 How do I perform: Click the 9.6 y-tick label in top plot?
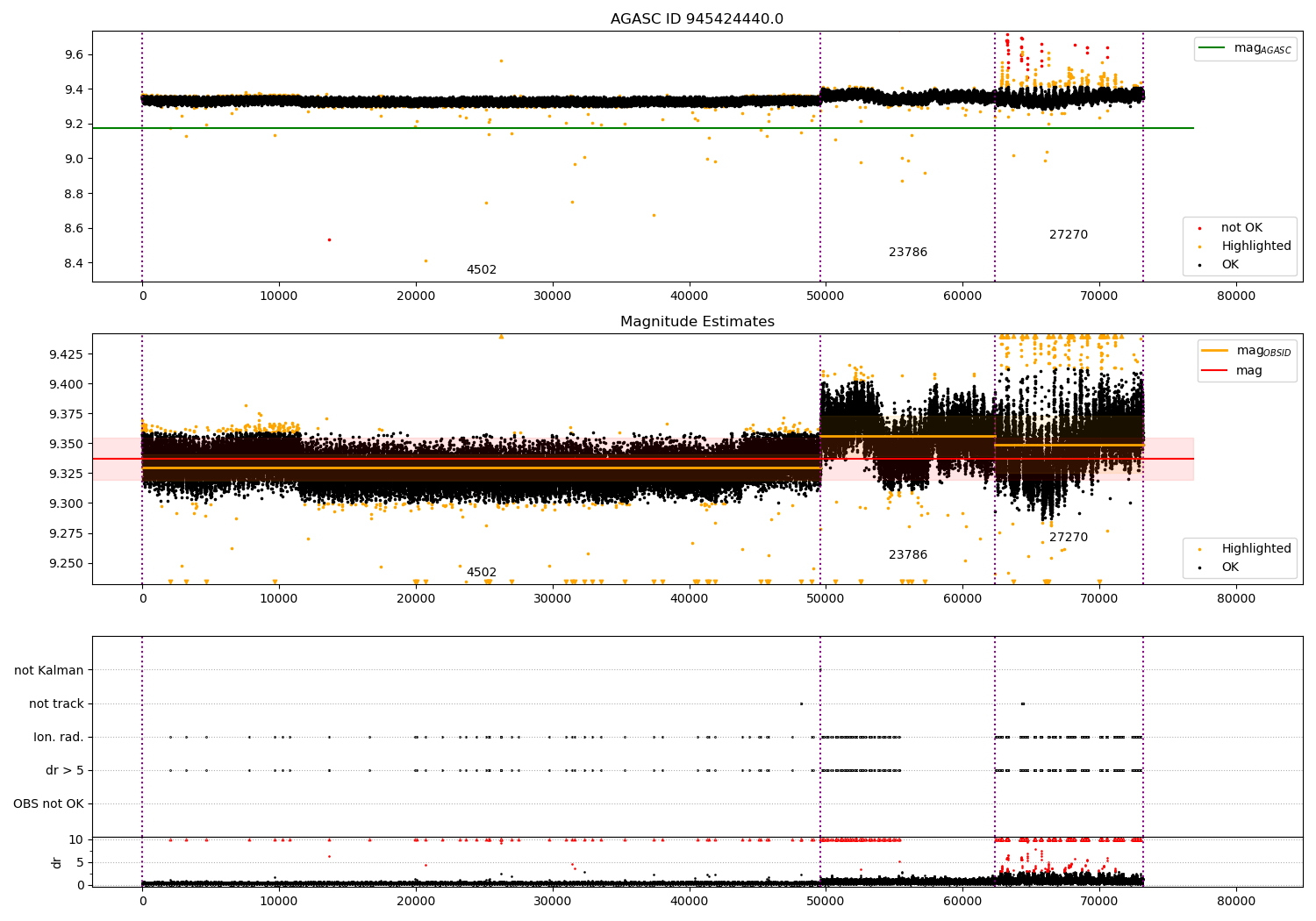click(x=74, y=54)
